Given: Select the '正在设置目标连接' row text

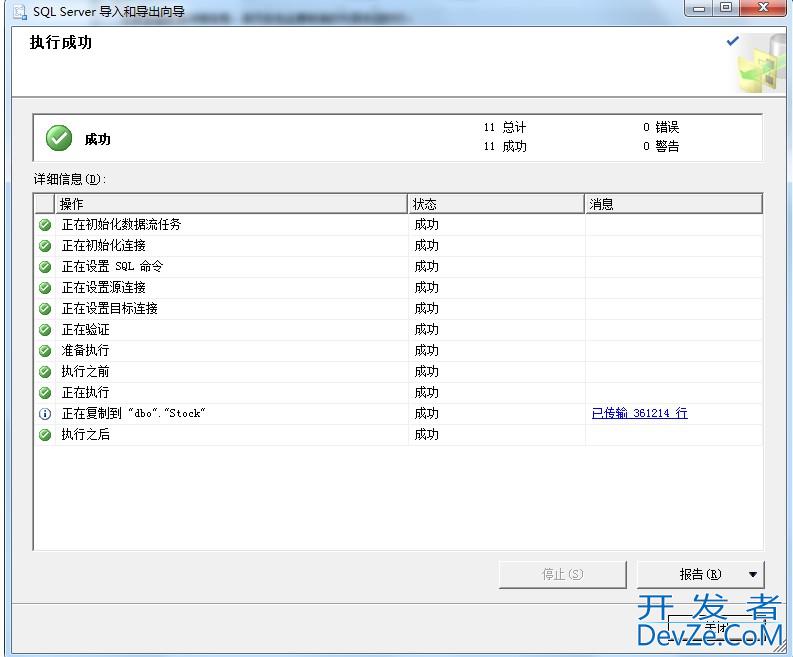Looking at the screenshot, I should click(110, 309).
